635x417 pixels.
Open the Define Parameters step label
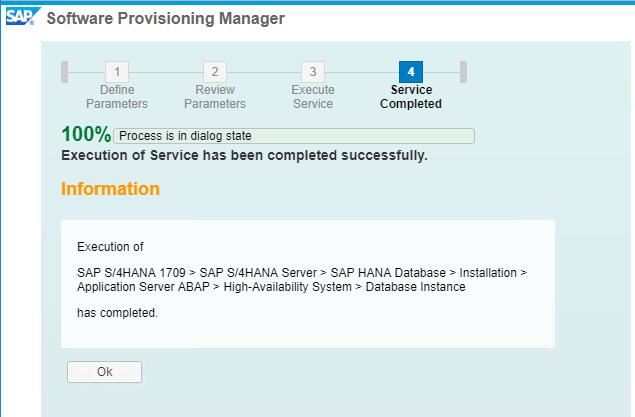click(x=117, y=97)
